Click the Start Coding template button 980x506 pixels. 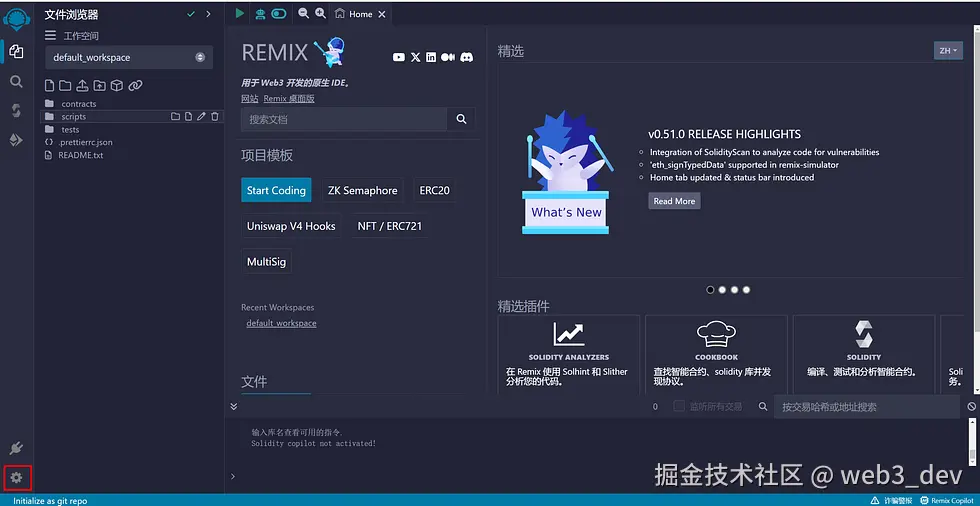click(276, 191)
